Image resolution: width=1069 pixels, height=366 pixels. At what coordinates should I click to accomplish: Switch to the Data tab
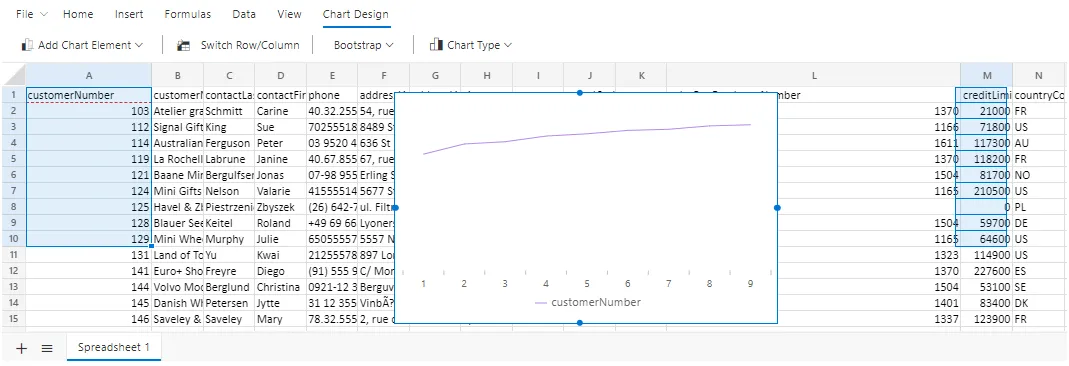coord(244,14)
